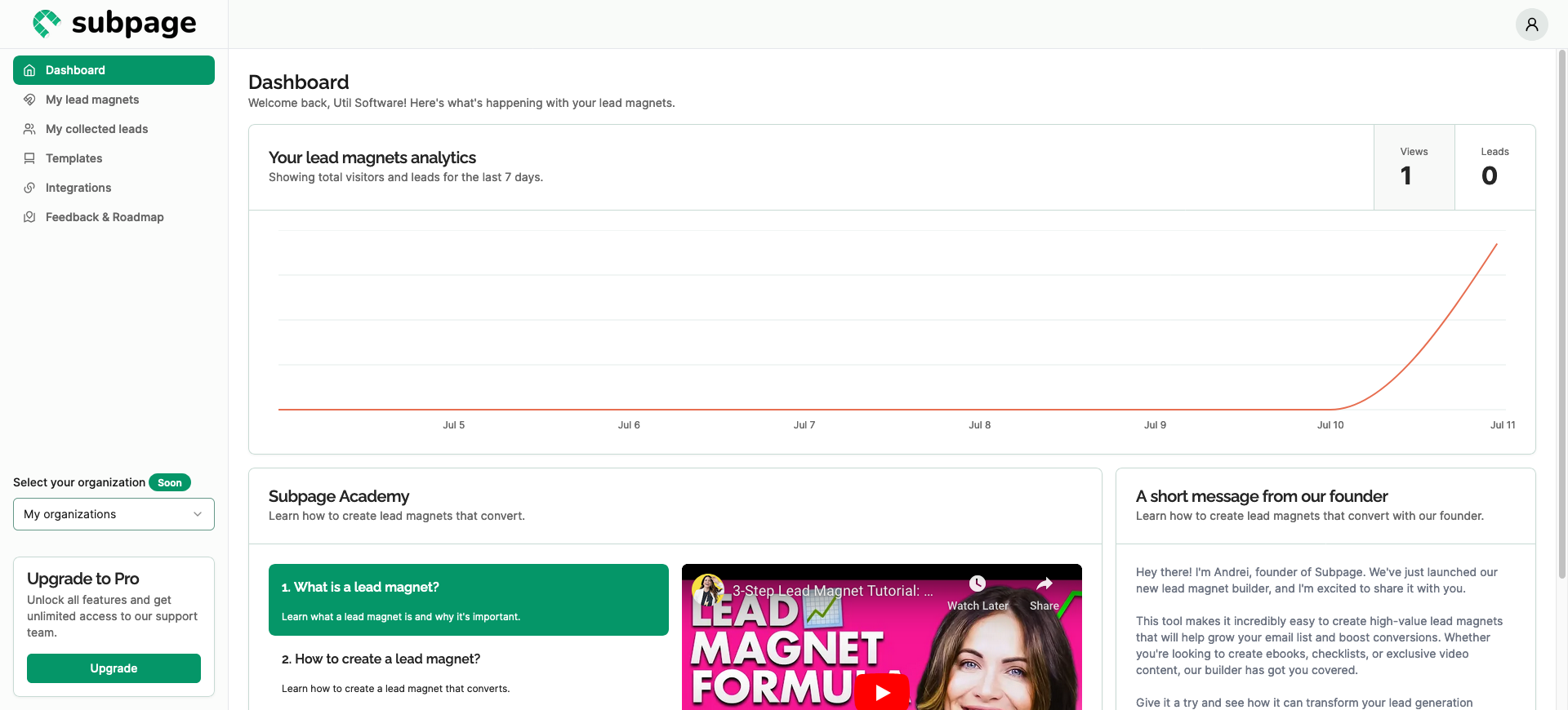This screenshot has width=1568, height=710.
Task: Click A short message from our founder heading
Action: [x=1262, y=496]
